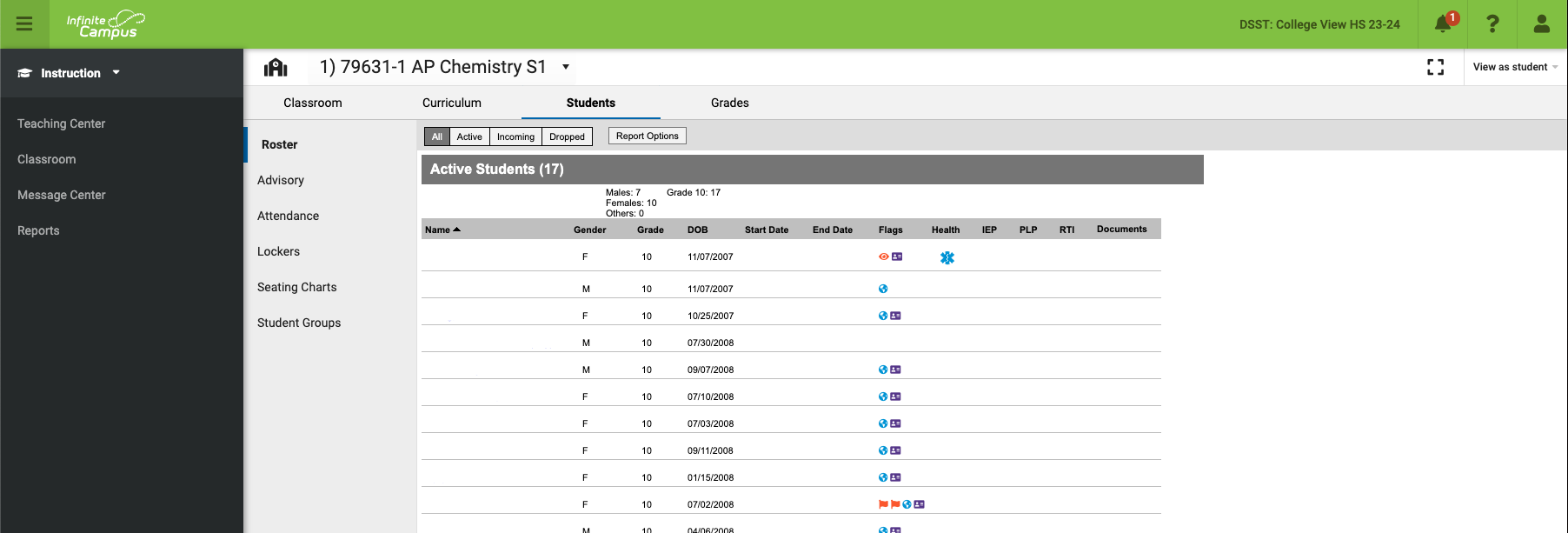Click the Report Options button
The height and width of the screenshot is (533, 1568).
coord(647,136)
